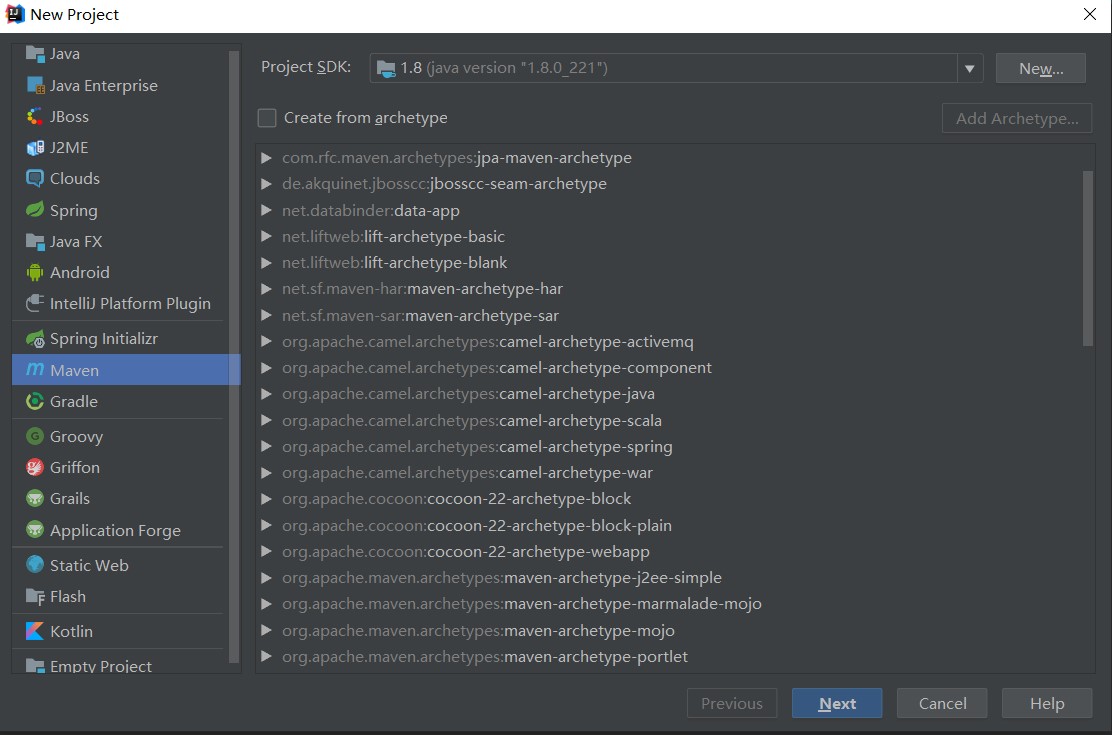Image resolution: width=1112 pixels, height=735 pixels.
Task: Enable the Create from archetype checkbox
Action: (267, 118)
